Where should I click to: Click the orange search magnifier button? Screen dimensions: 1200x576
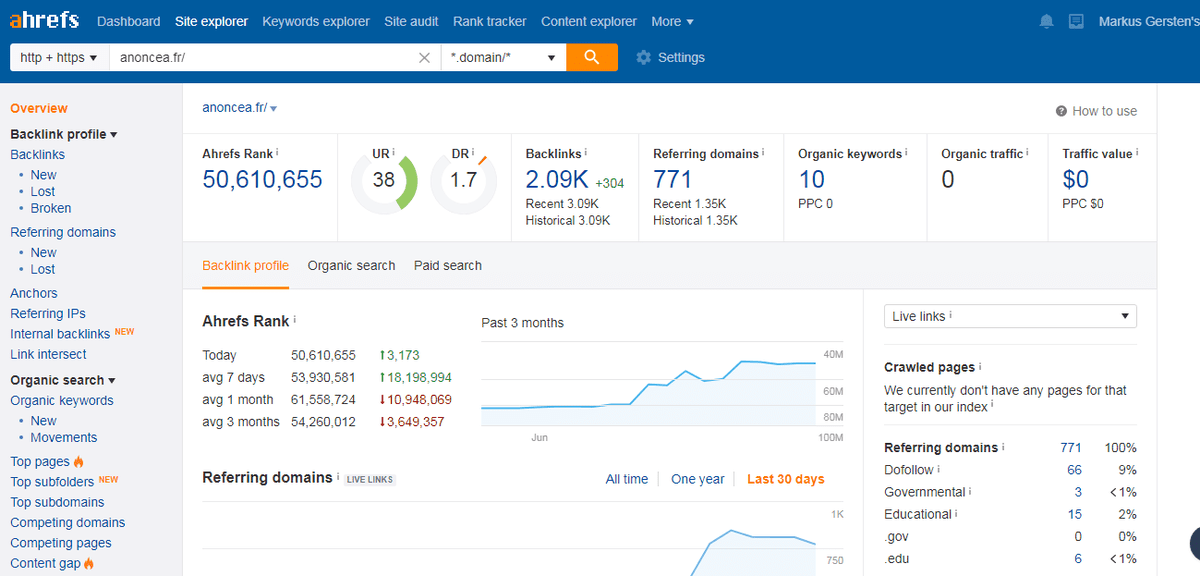coord(592,57)
